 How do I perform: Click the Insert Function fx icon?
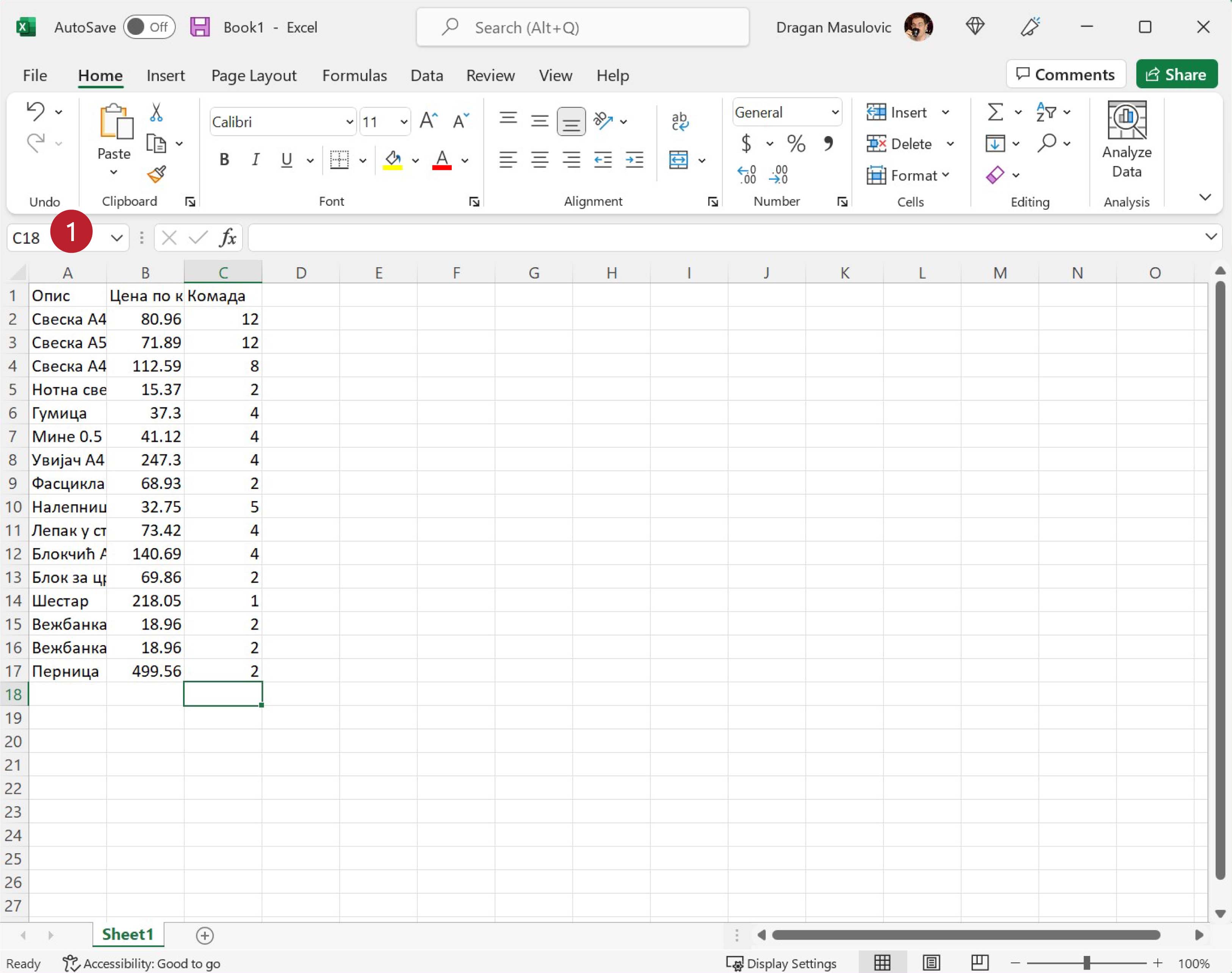click(x=228, y=238)
